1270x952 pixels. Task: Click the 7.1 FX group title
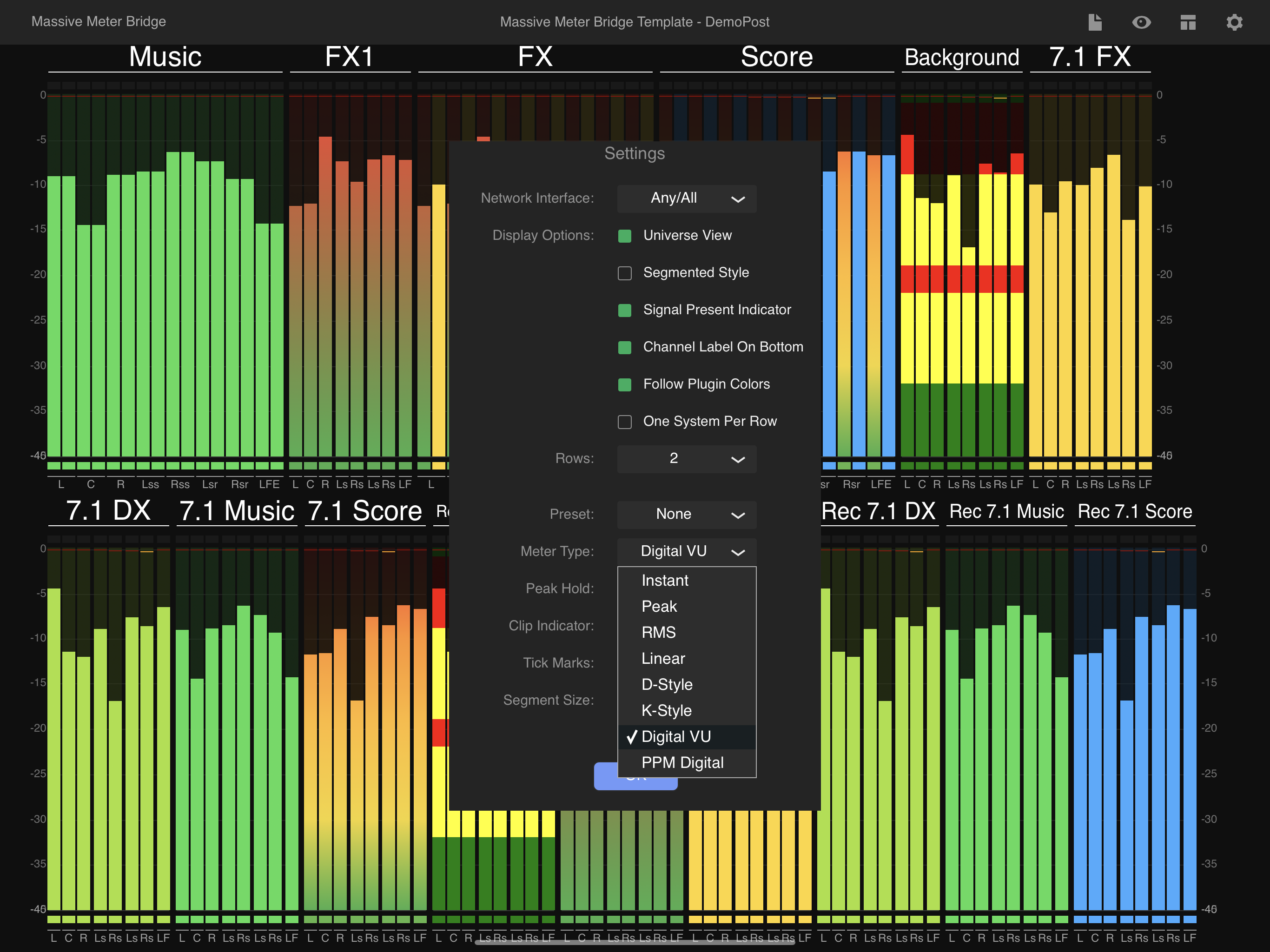pyautogui.click(x=1090, y=57)
